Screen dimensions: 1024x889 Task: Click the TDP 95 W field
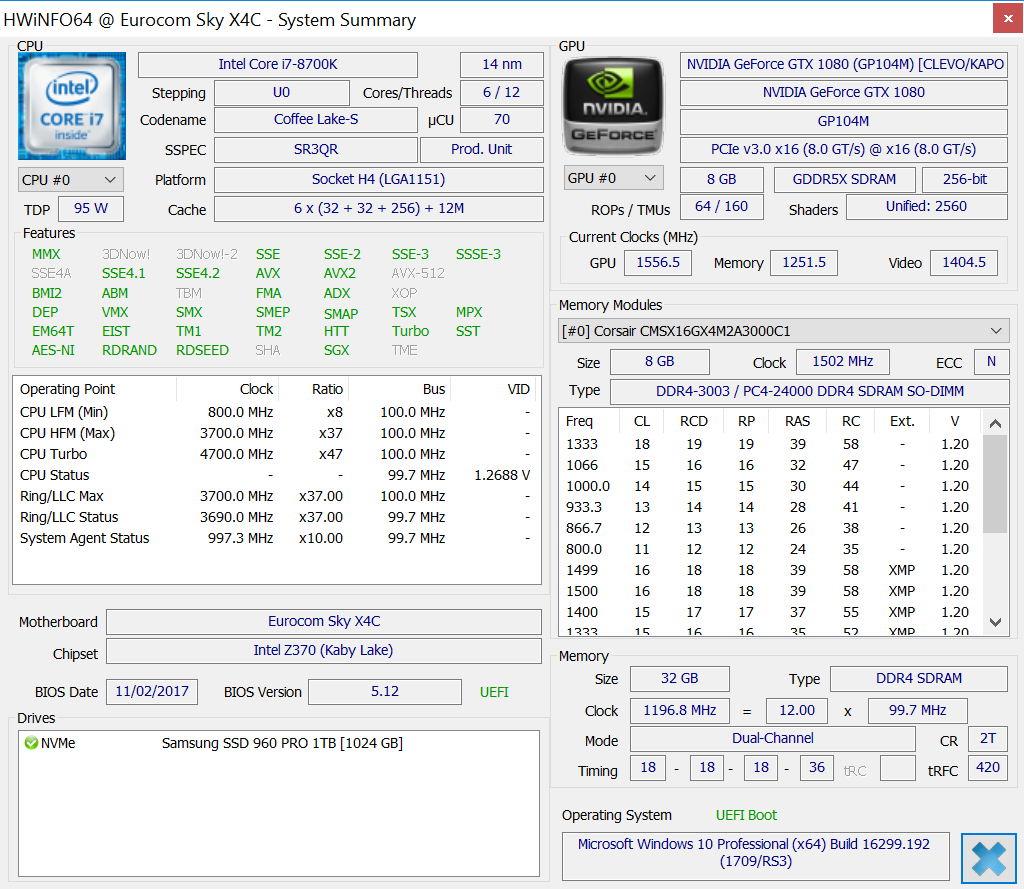tap(91, 208)
